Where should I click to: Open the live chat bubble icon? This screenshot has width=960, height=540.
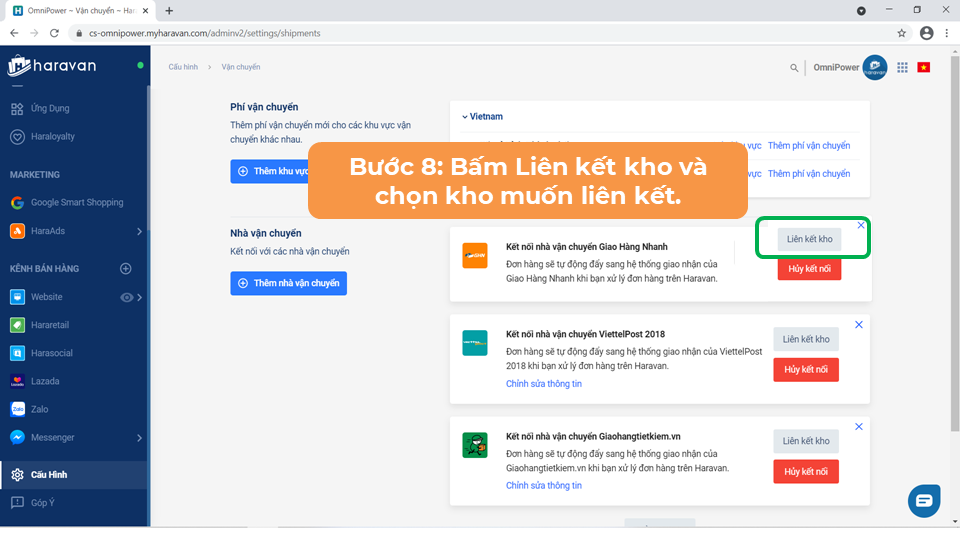tap(924, 501)
